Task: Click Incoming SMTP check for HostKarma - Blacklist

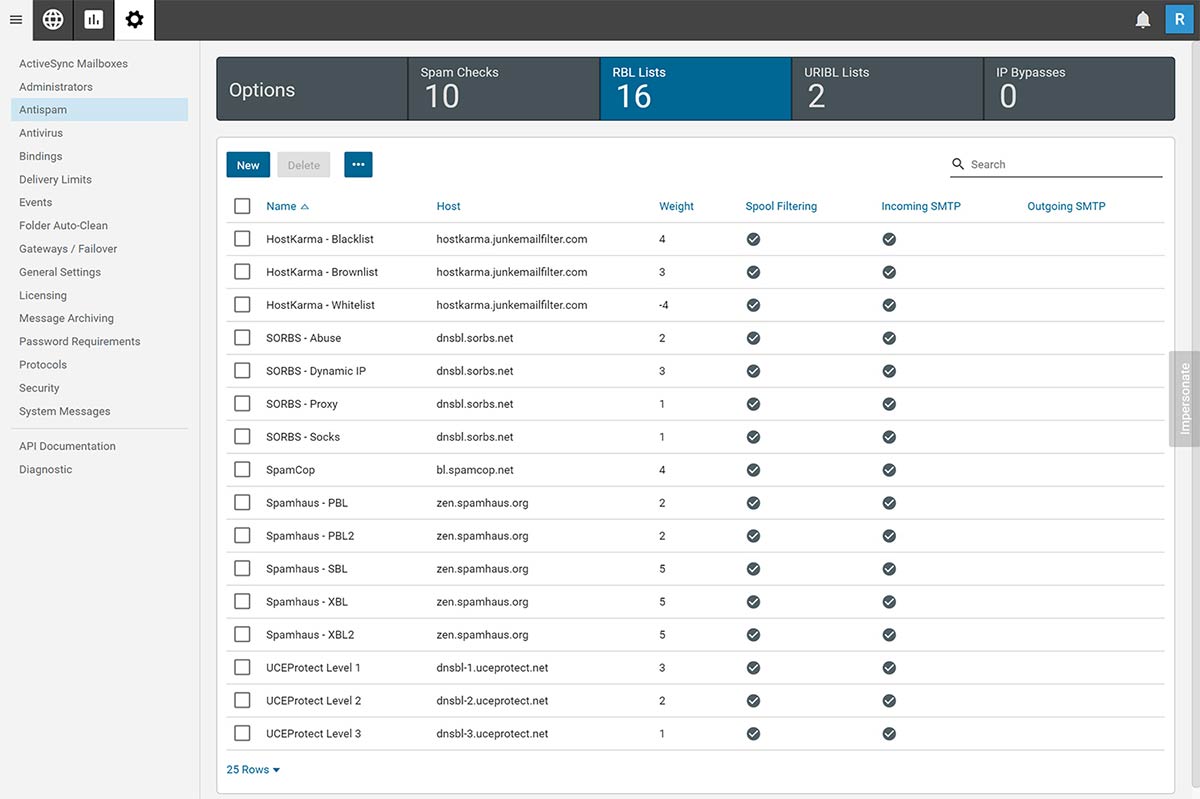Action: [889, 239]
